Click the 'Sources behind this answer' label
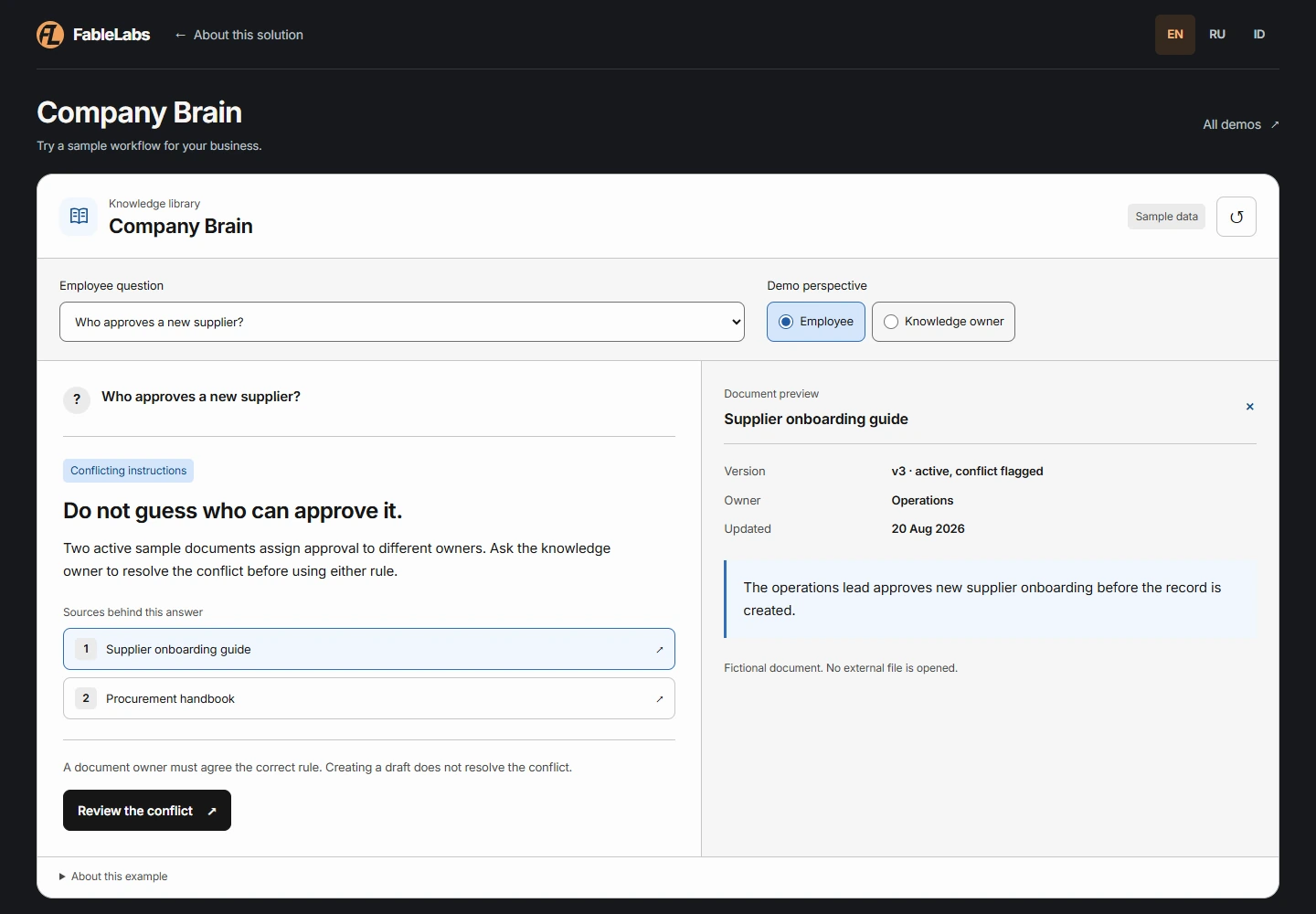Screen dimensions: 1316x914 coord(133,612)
